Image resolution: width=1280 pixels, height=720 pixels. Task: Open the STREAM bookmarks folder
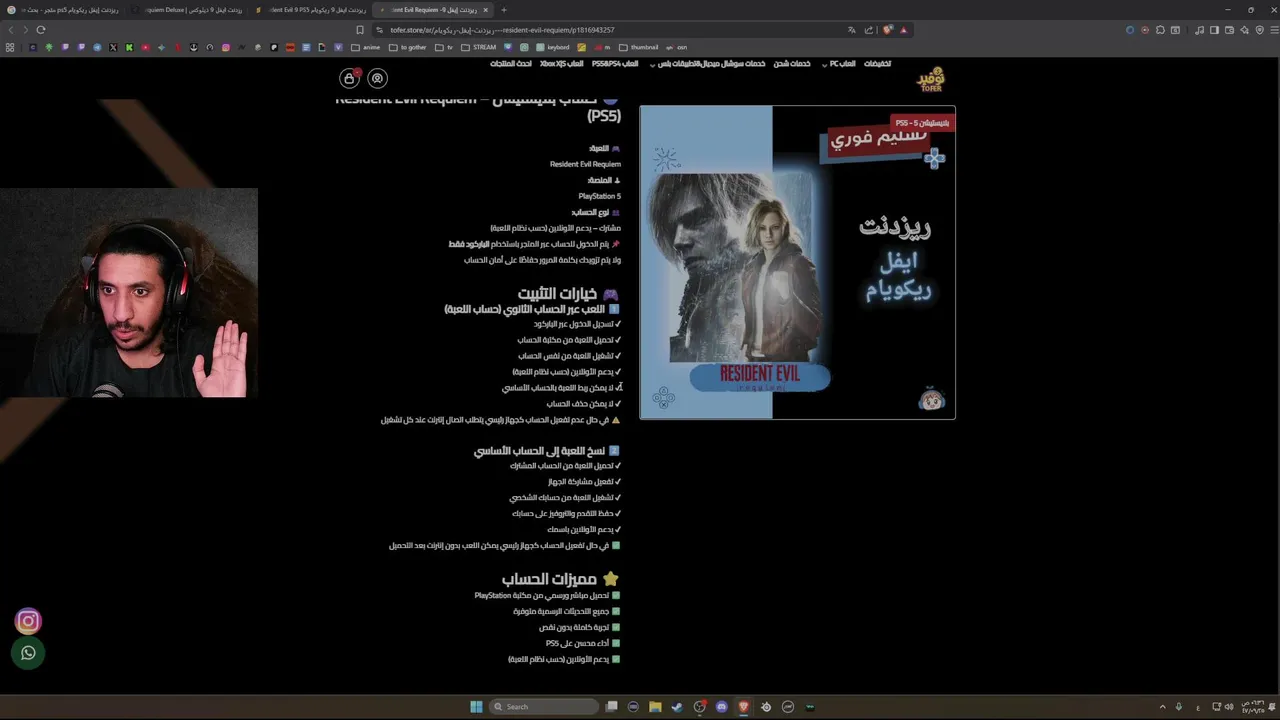coord(479,47)
